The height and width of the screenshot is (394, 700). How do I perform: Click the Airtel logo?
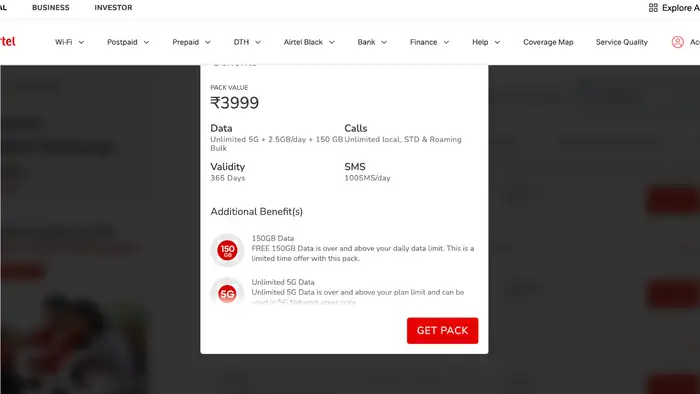point(8,41)
